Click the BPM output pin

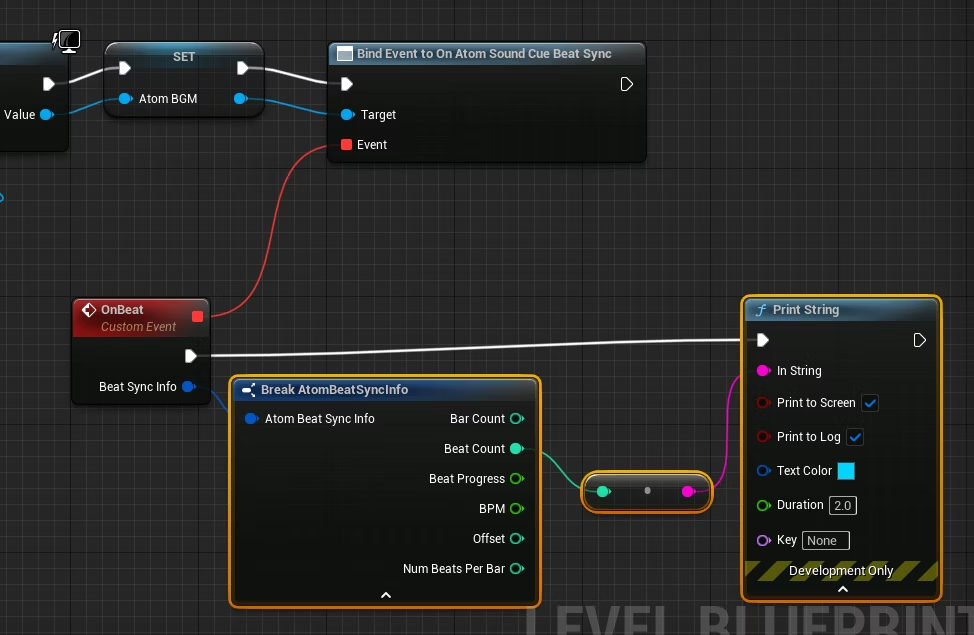click(x=516, y=509)
